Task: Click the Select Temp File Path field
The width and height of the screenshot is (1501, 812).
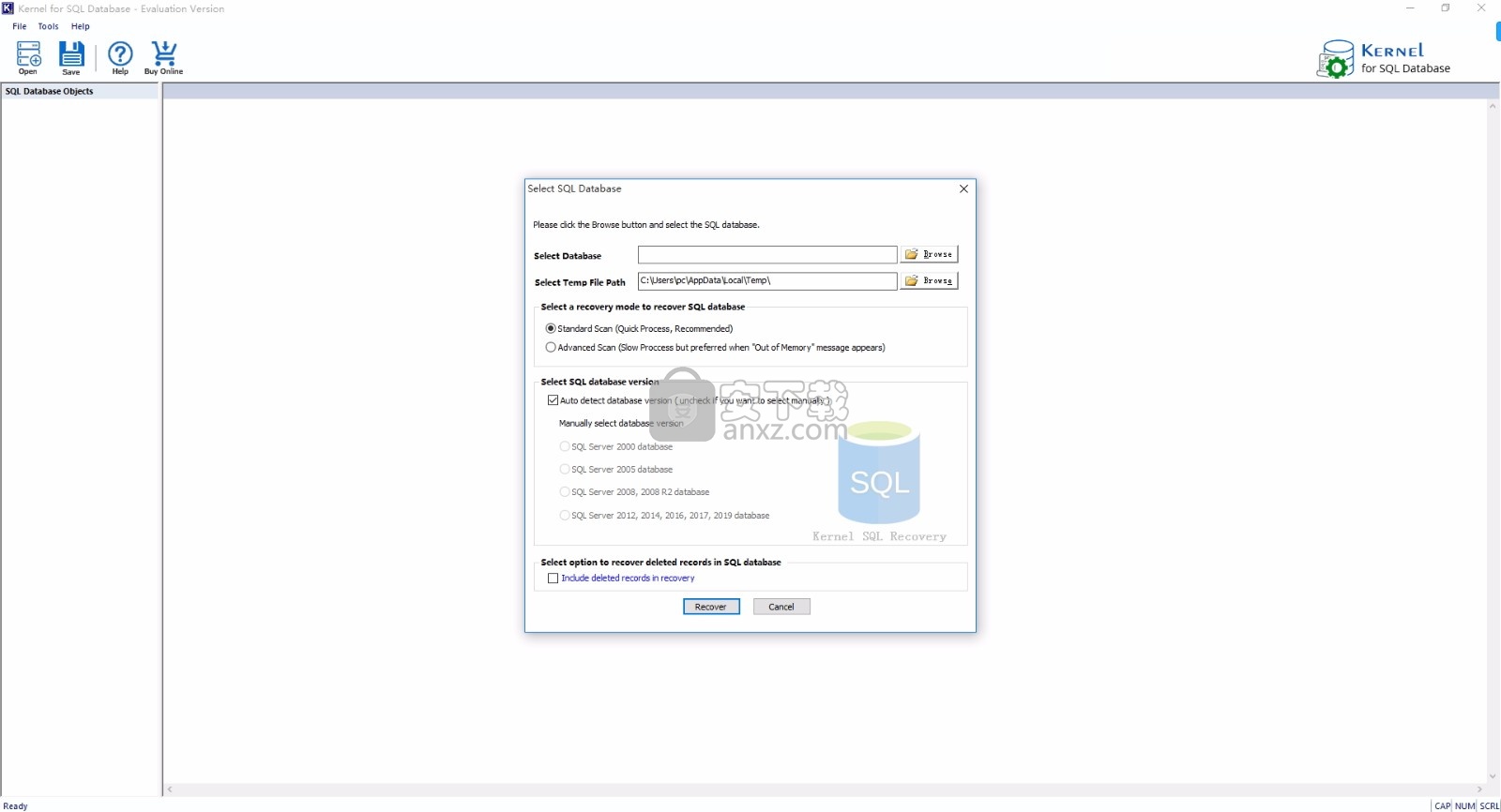Action: point(767,281)
